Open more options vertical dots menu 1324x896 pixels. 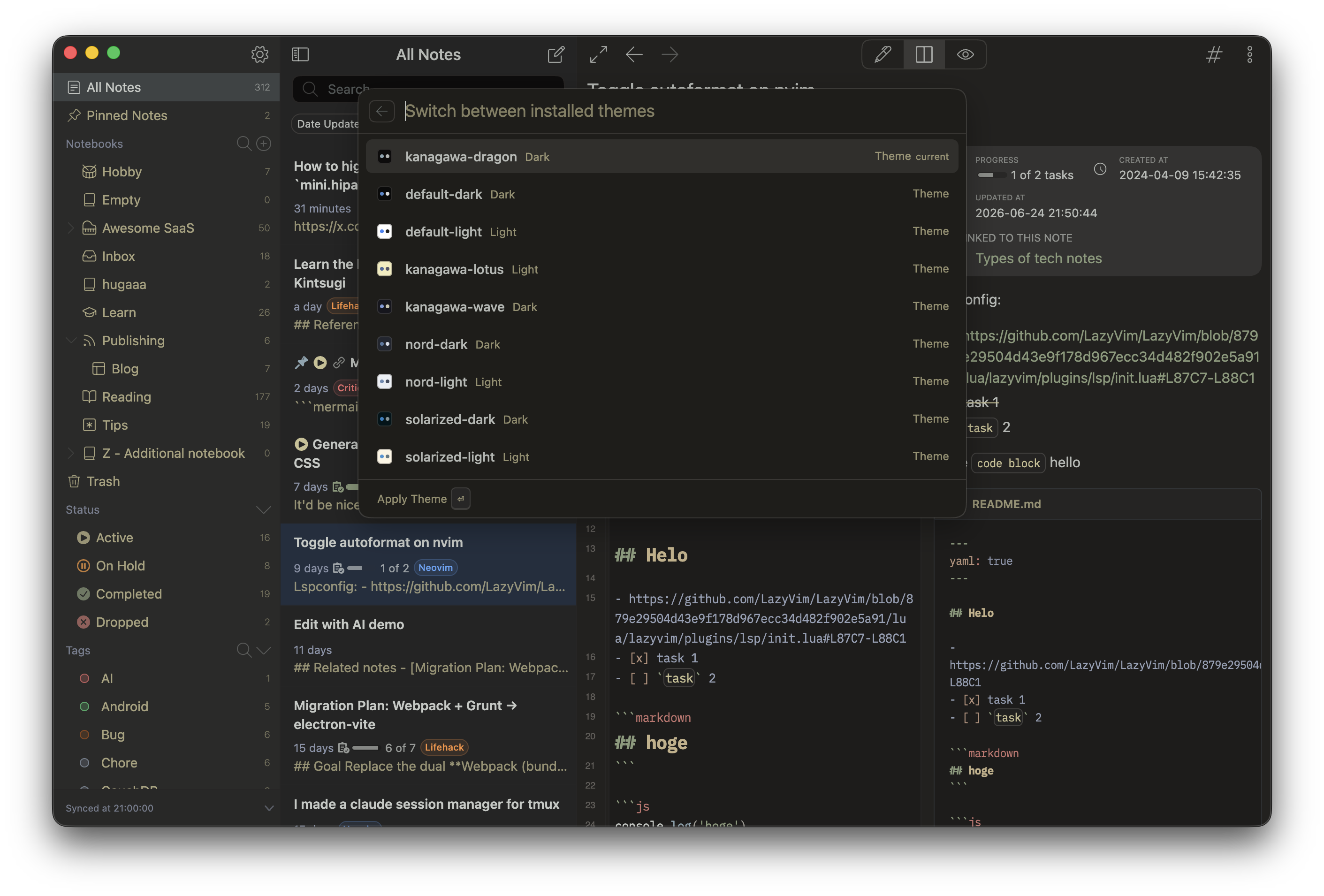coord(1250,54)
